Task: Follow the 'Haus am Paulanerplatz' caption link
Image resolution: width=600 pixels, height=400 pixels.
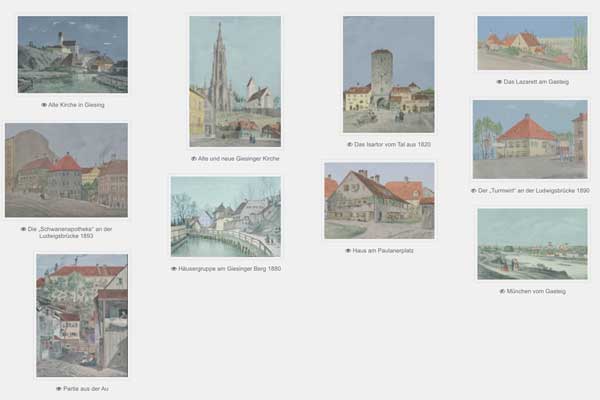Action: pos(383,251)
